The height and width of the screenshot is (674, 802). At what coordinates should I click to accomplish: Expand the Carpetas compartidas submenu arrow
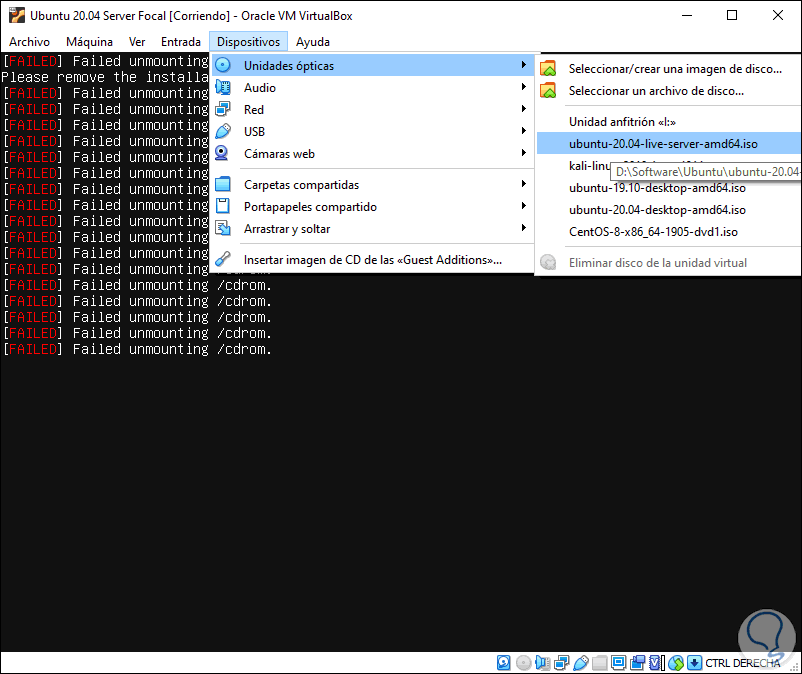(x=524, y=183)
